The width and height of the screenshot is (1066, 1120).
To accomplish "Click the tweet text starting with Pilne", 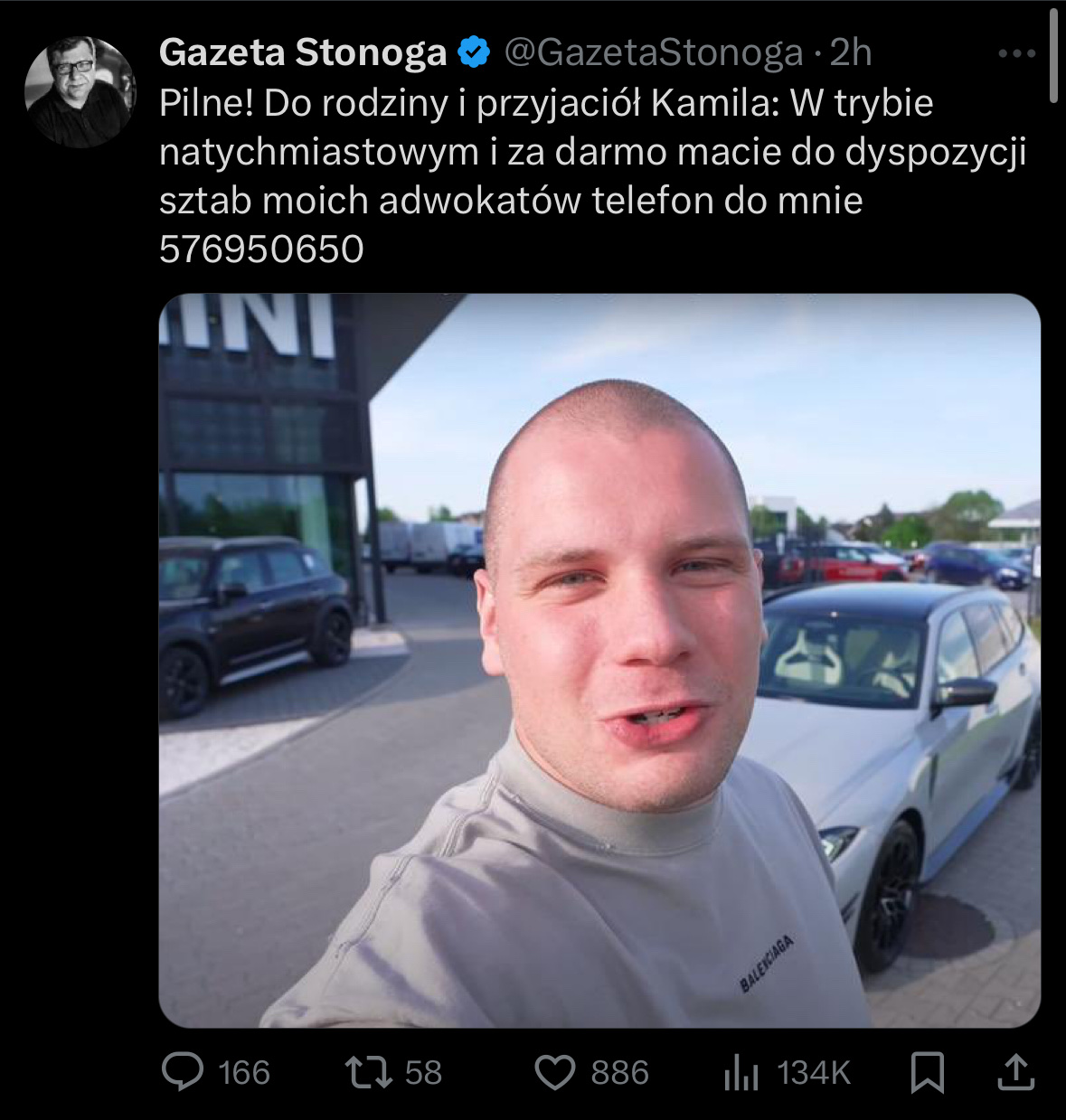I will (x=593, y=176).
